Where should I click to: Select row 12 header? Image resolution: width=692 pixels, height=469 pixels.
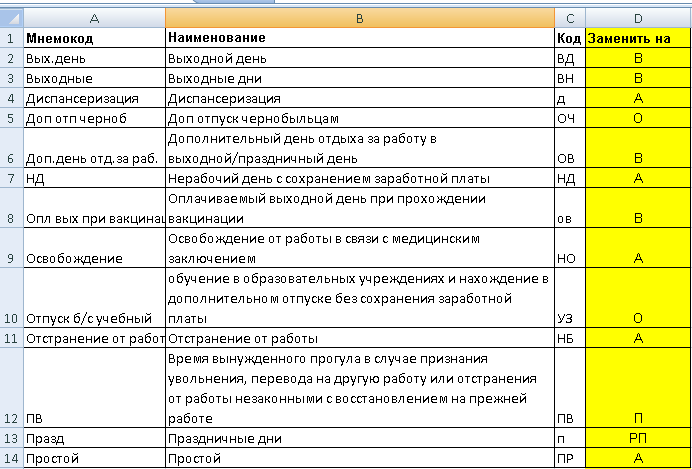tap(11, 388)
